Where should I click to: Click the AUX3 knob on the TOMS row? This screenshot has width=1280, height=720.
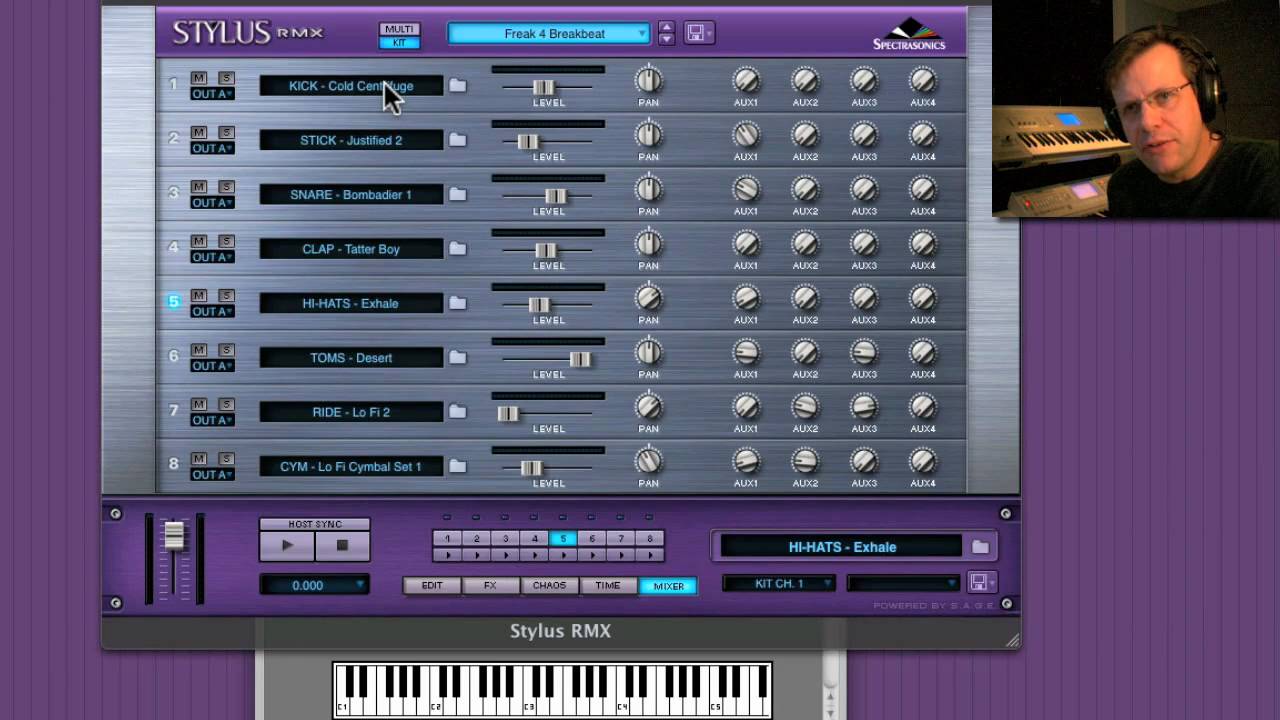pos(864,352)
